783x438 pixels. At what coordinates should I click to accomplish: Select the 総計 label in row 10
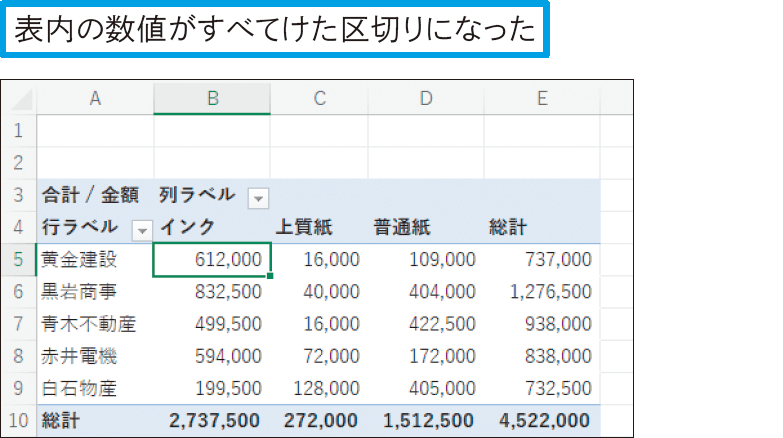95,421
